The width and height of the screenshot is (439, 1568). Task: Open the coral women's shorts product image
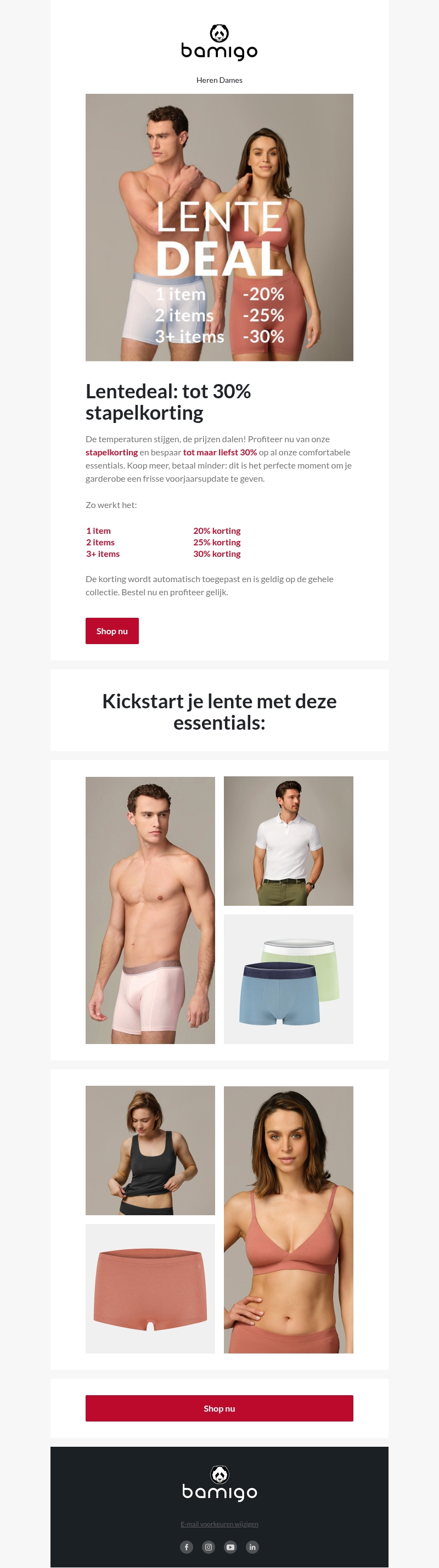[150, 1289]
